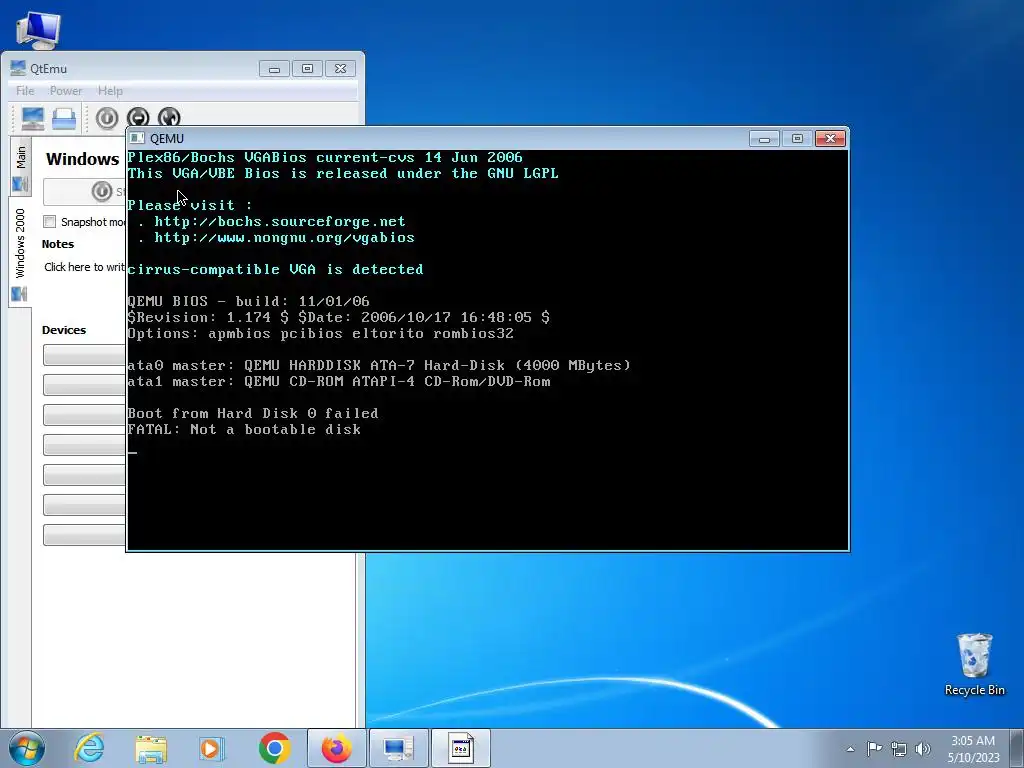Image resolution: width=1024 pixels, height=768 pixels.
Task: Click the stop machine icon in QtEmu toolbar
Action: 138,117
